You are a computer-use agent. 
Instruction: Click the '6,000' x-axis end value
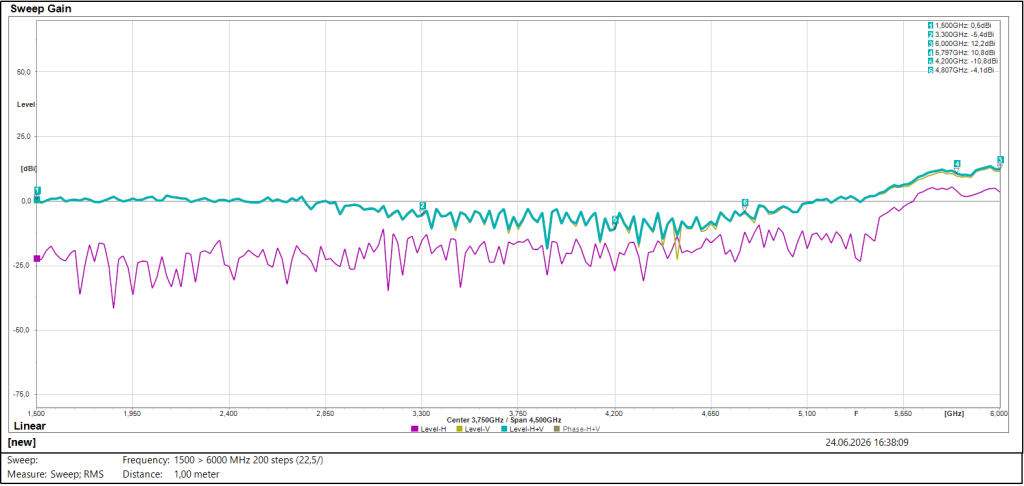click(1000, 413)
